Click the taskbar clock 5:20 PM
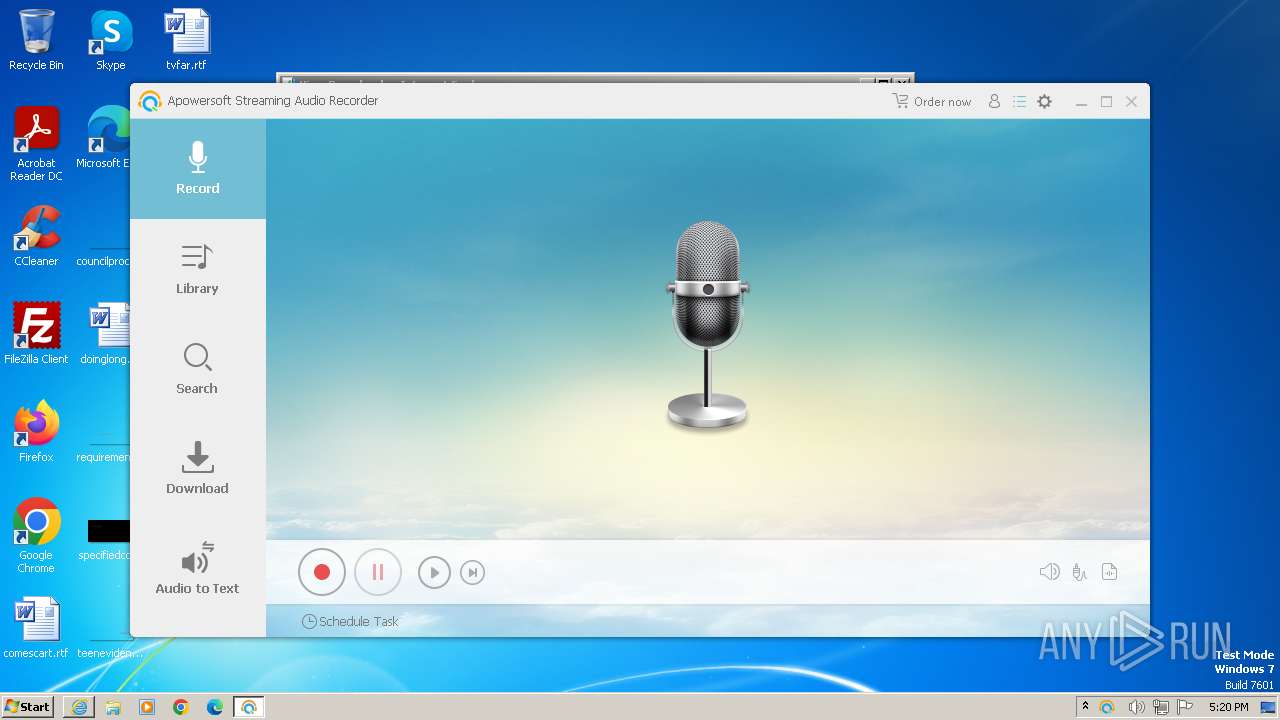This screenshot has height=720, width=1280. [x=1229, y=707]
